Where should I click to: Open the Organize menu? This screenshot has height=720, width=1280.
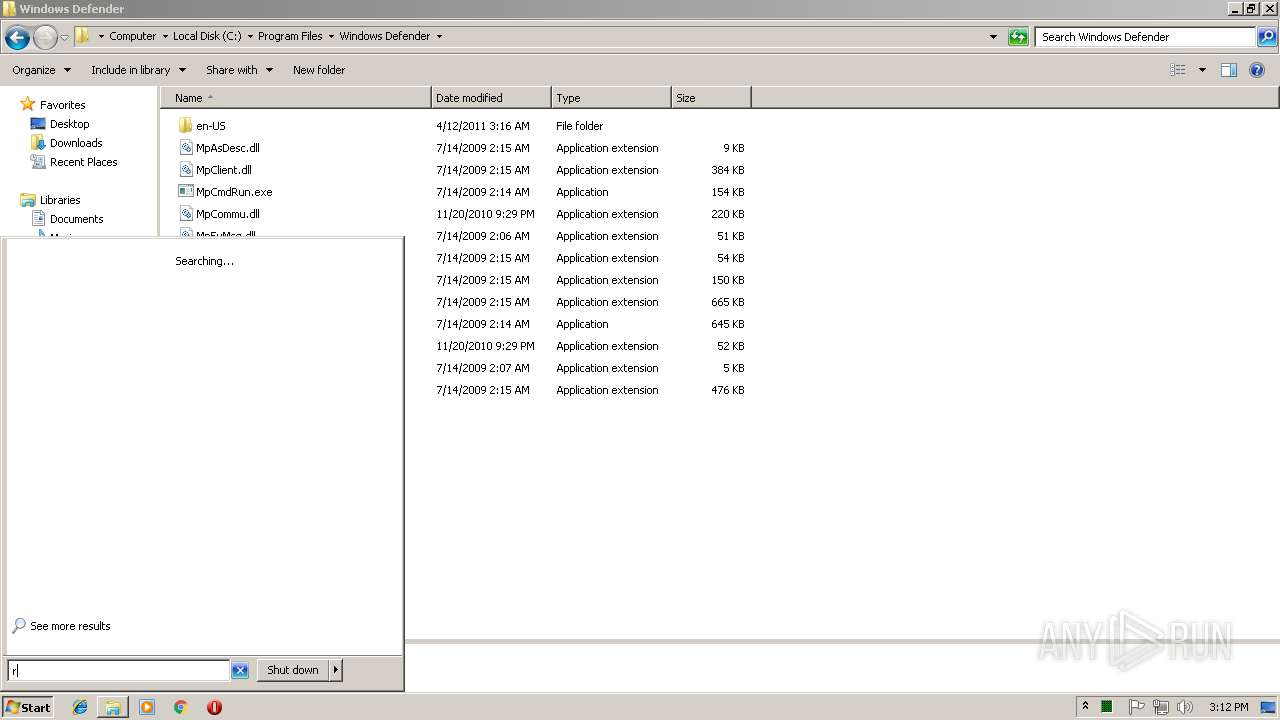pos(42,70)
